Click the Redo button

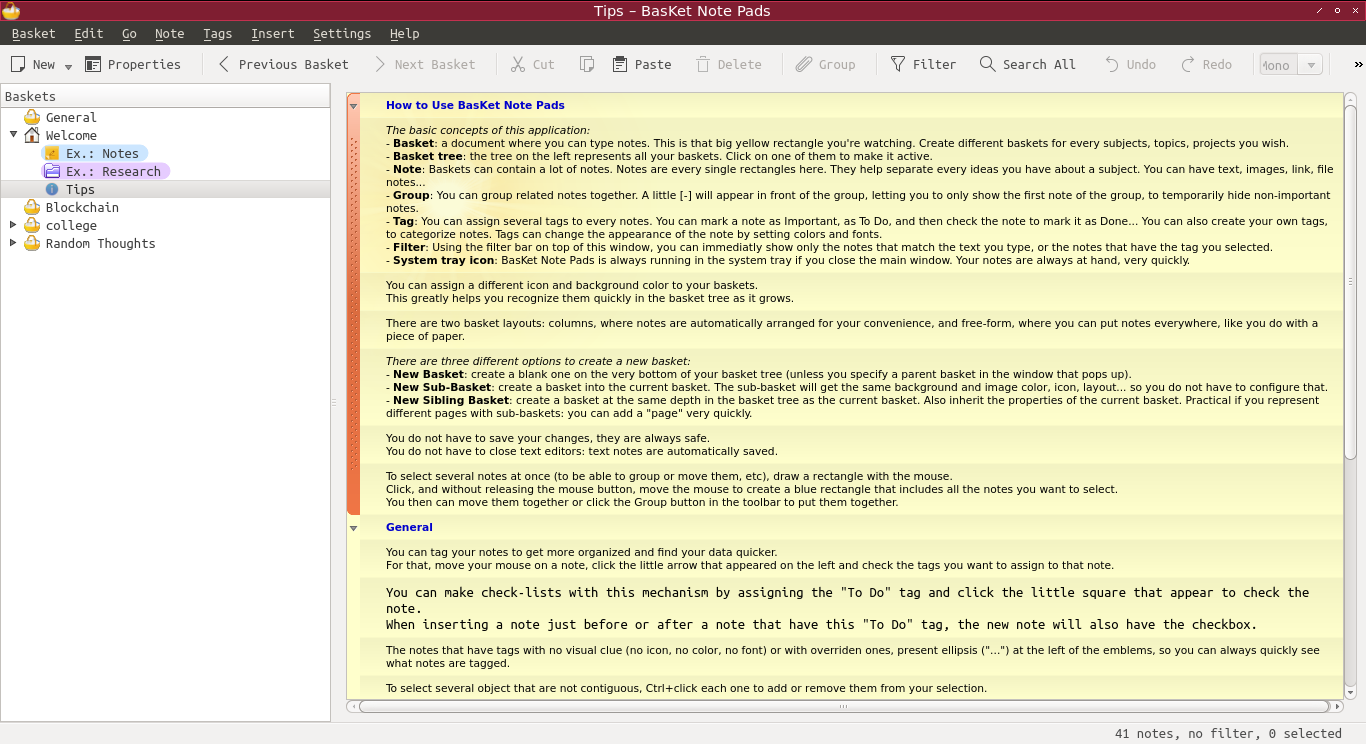[1206, 64]
